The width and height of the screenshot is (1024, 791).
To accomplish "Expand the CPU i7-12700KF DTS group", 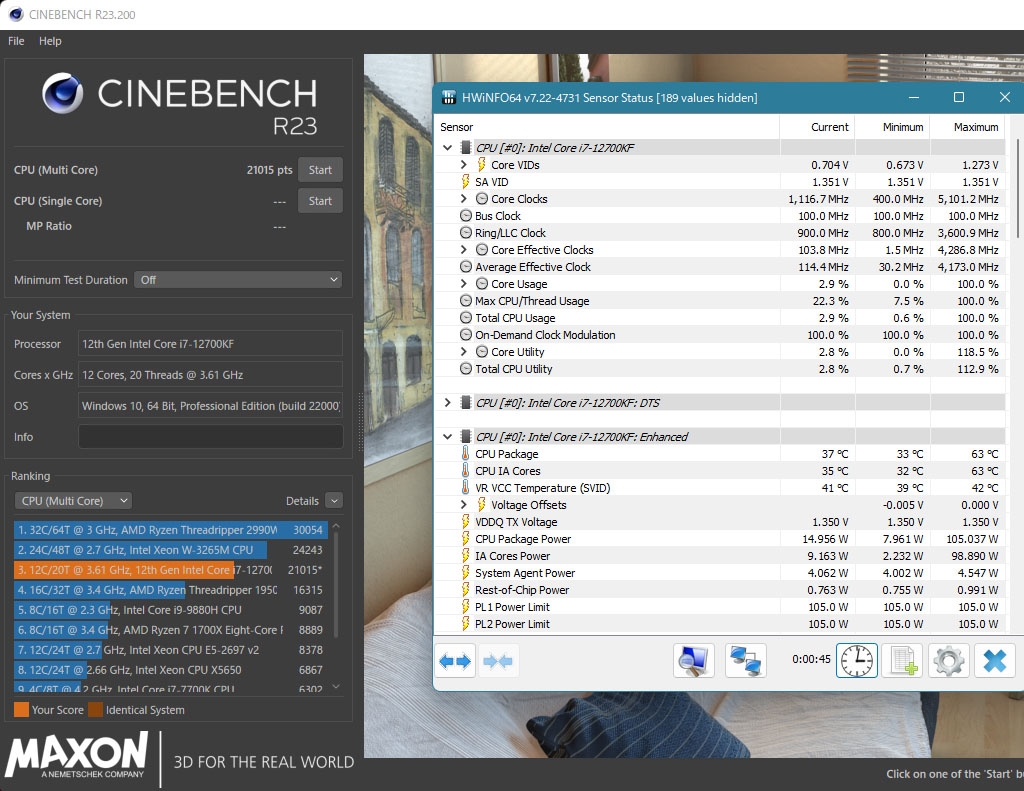I will 447,402.
